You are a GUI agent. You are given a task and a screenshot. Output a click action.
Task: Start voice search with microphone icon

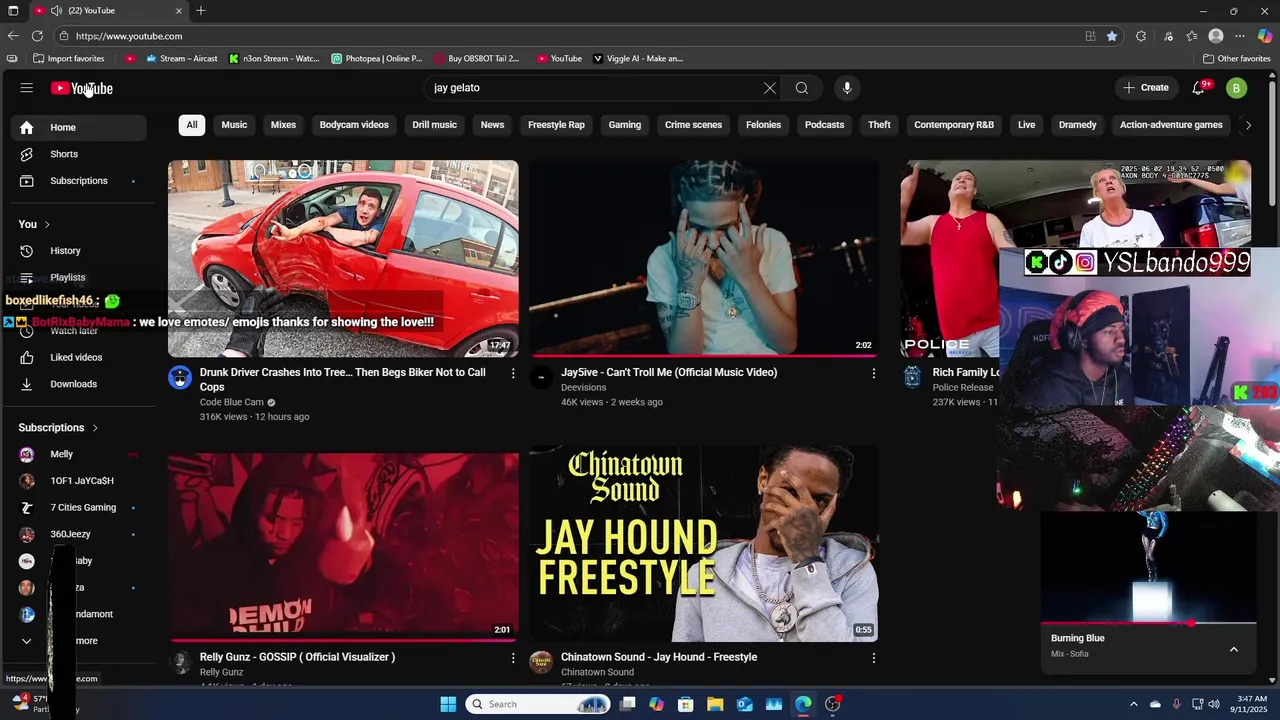click(847, 88)
